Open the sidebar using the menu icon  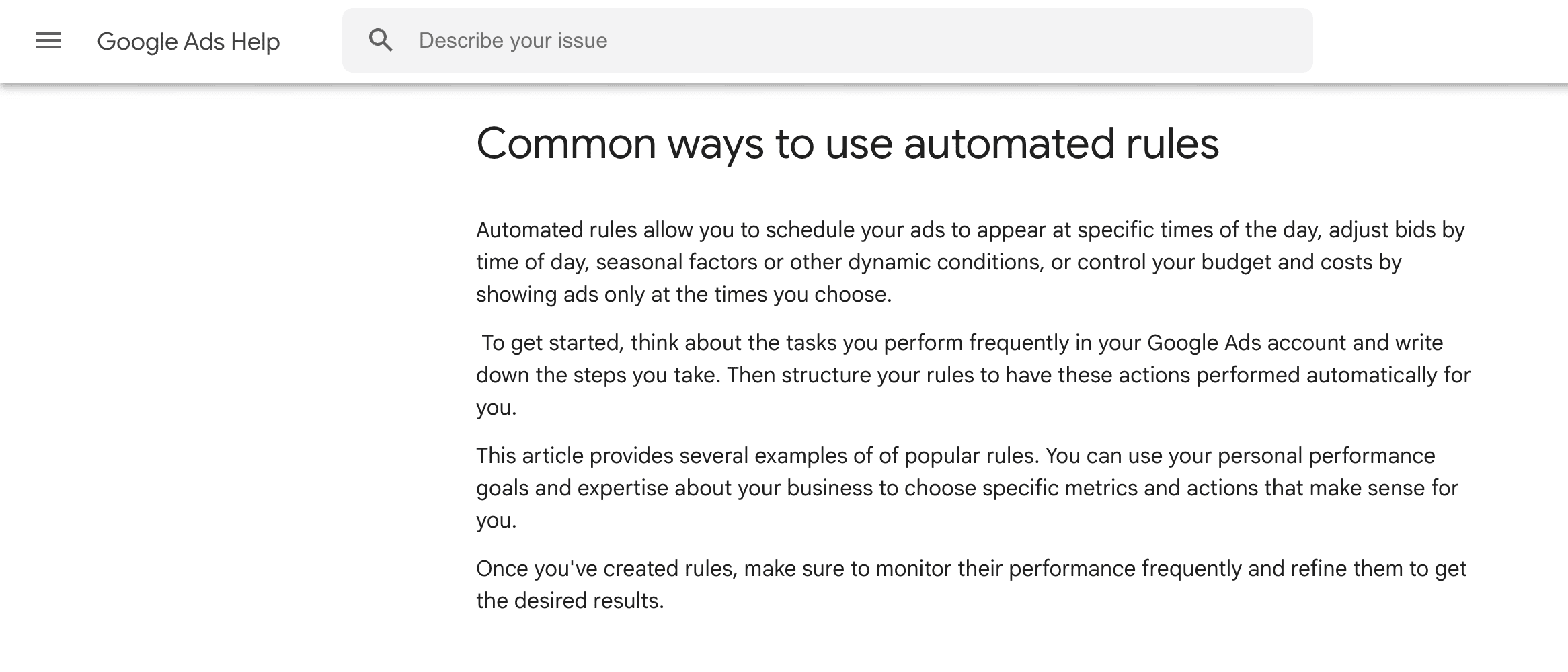[x=48, y=40]
